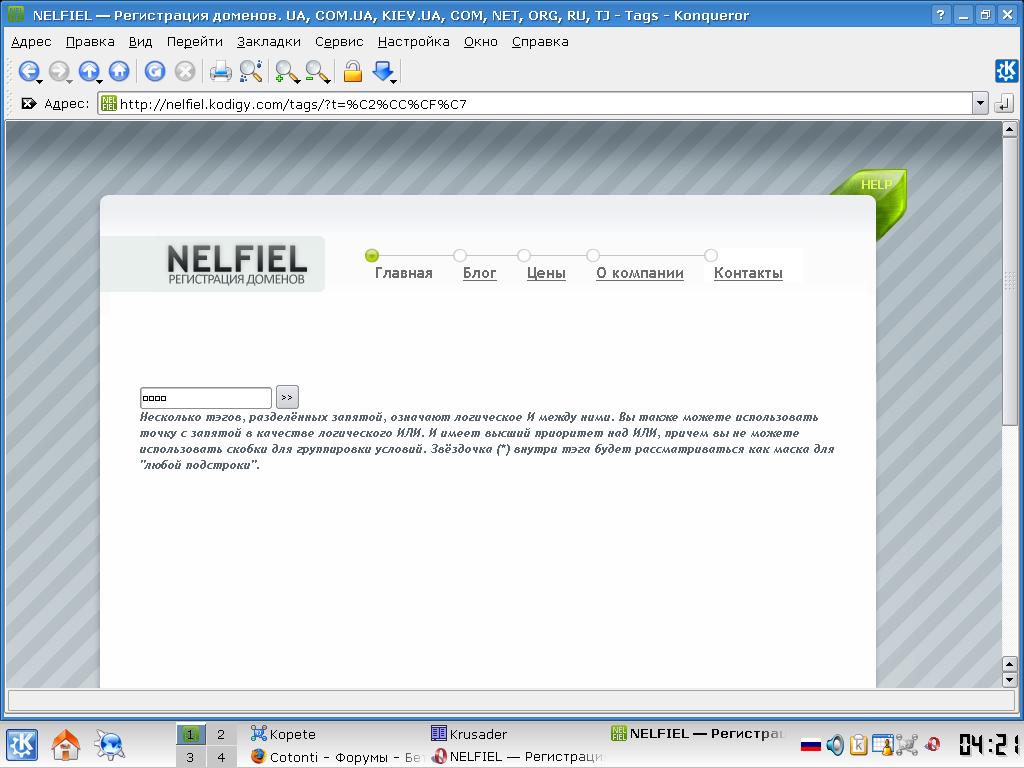
Task: Clear the address bar with the black arrow icon
Action: pyautogui.click(x=28, y=103)
